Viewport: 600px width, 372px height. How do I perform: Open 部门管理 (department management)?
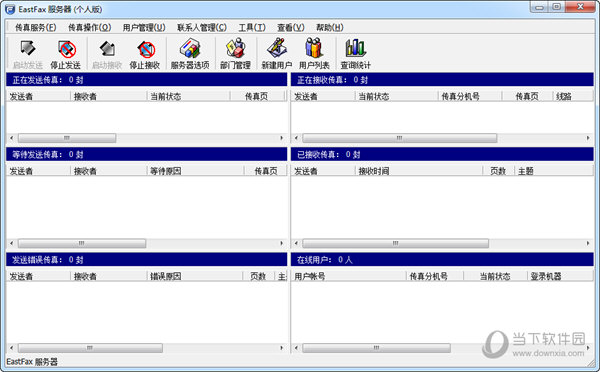[235, 54]
